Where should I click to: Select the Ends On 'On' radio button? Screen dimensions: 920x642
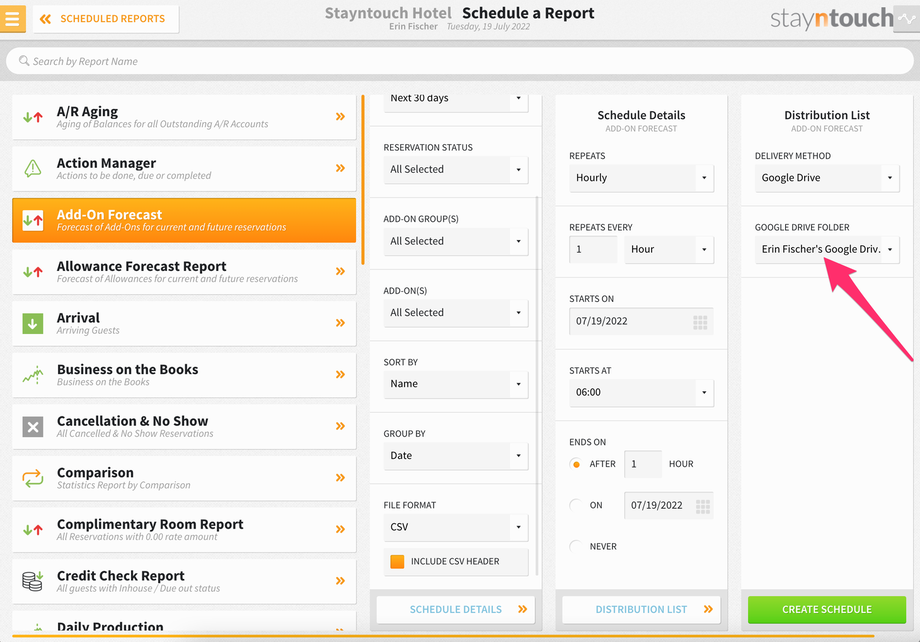click(x=576, y=505)
